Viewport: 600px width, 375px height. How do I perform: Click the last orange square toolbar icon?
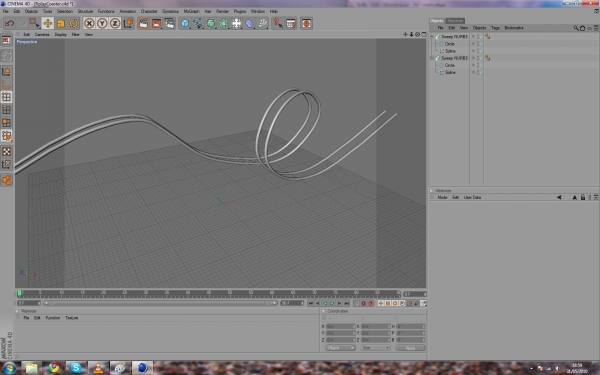(x=306, y=23)
